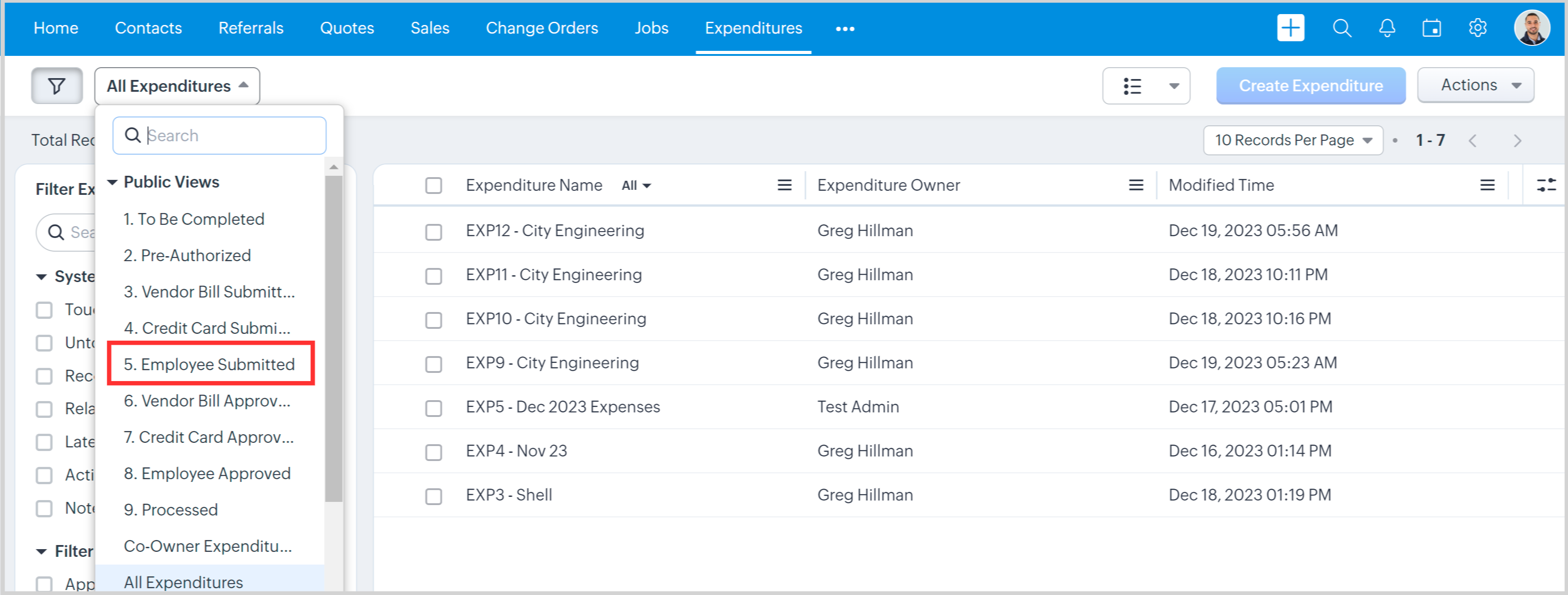Toggle the select-all header checkbox

click(x=434, y=185)
